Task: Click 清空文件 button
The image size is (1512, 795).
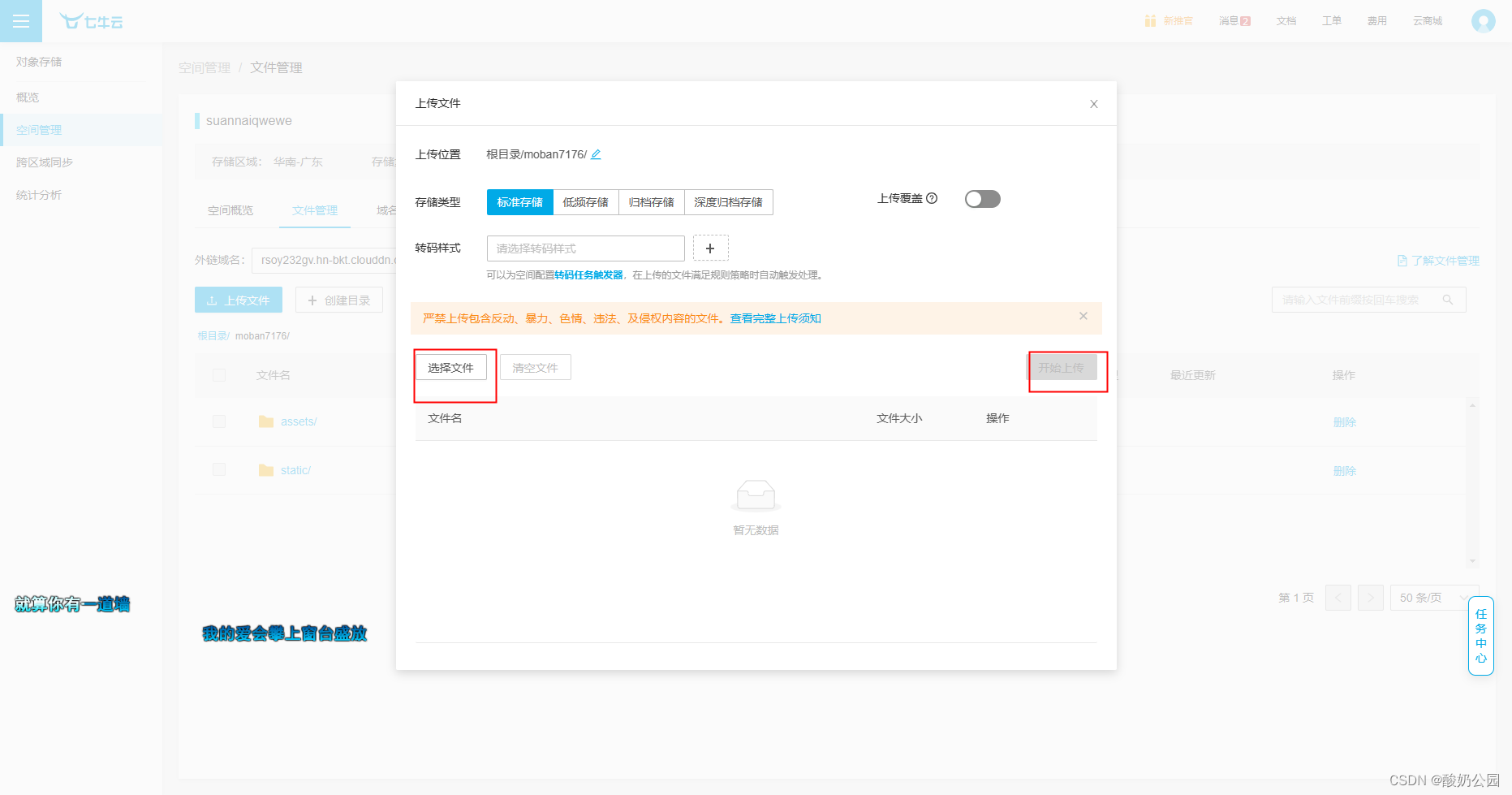Action: [536, 368]
